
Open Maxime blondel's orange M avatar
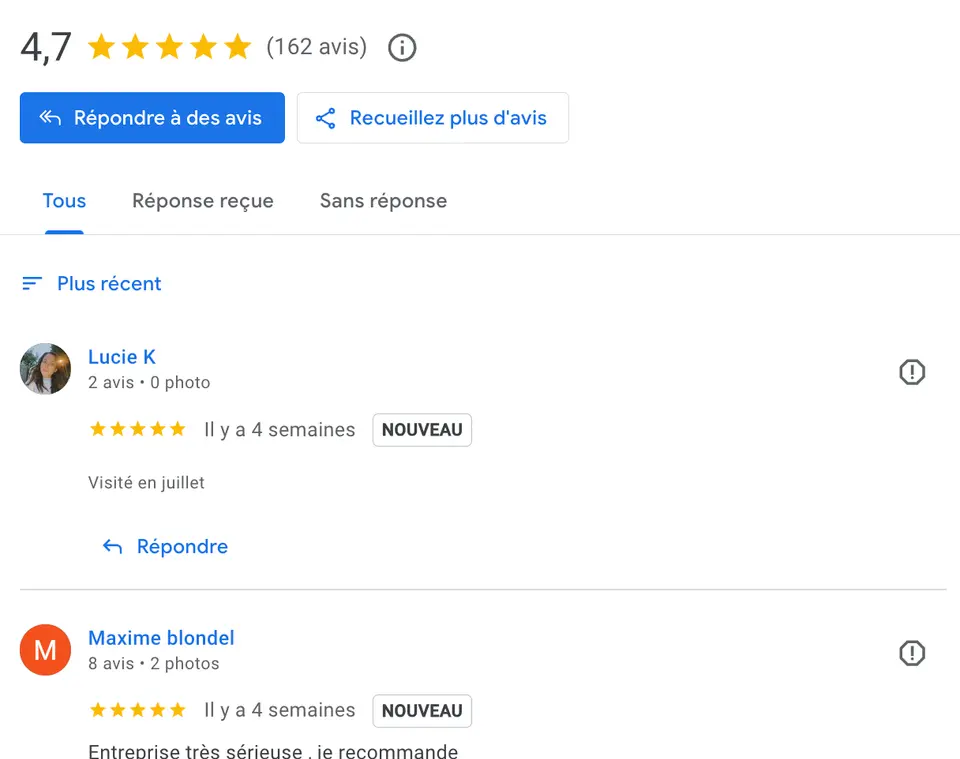tap(45, 650)
